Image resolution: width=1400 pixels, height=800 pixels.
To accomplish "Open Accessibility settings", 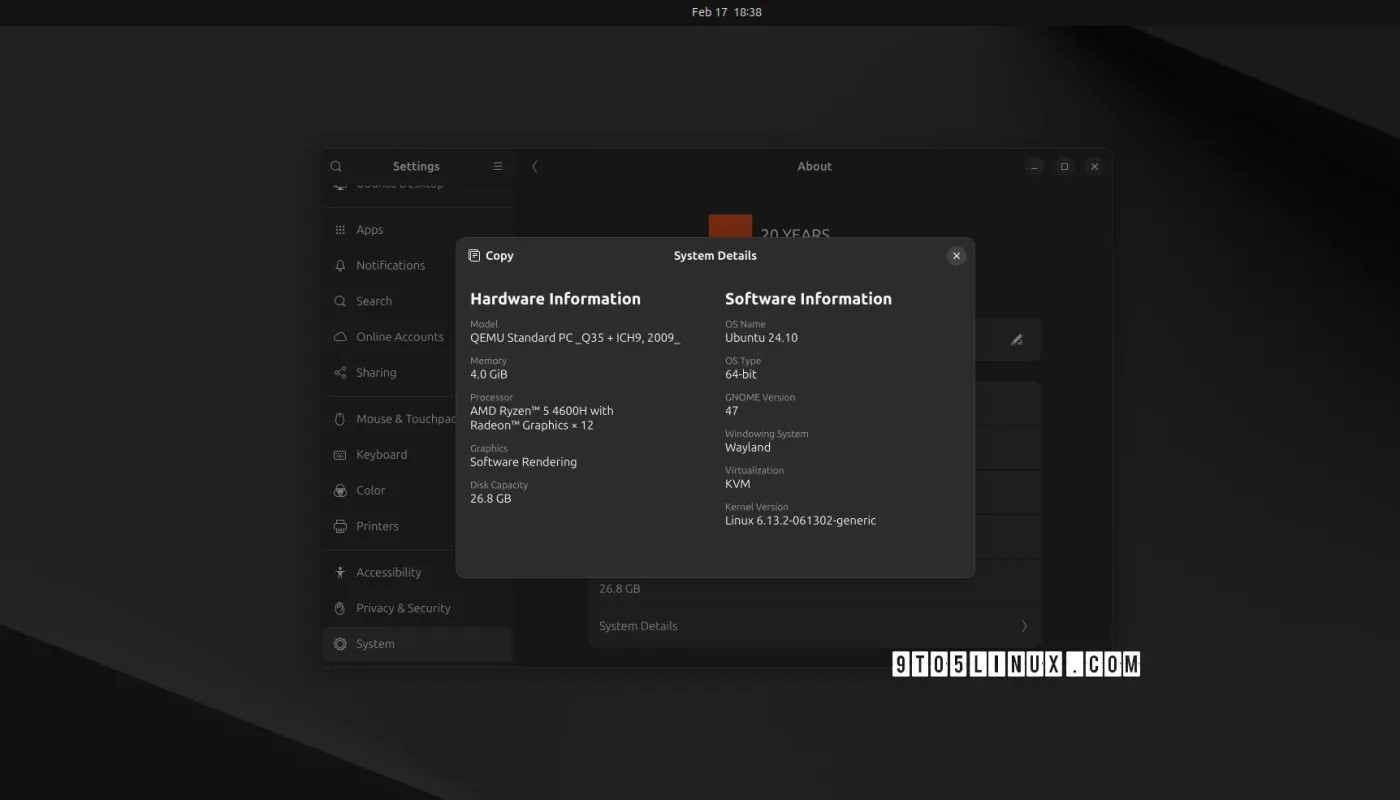I will (417, 573).
